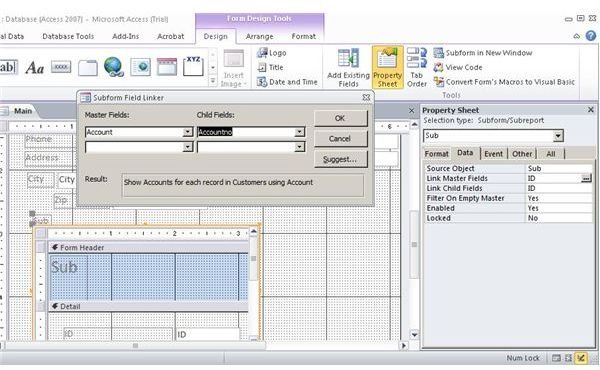Select the Option Group XYZ control icon

click(193, 66)
